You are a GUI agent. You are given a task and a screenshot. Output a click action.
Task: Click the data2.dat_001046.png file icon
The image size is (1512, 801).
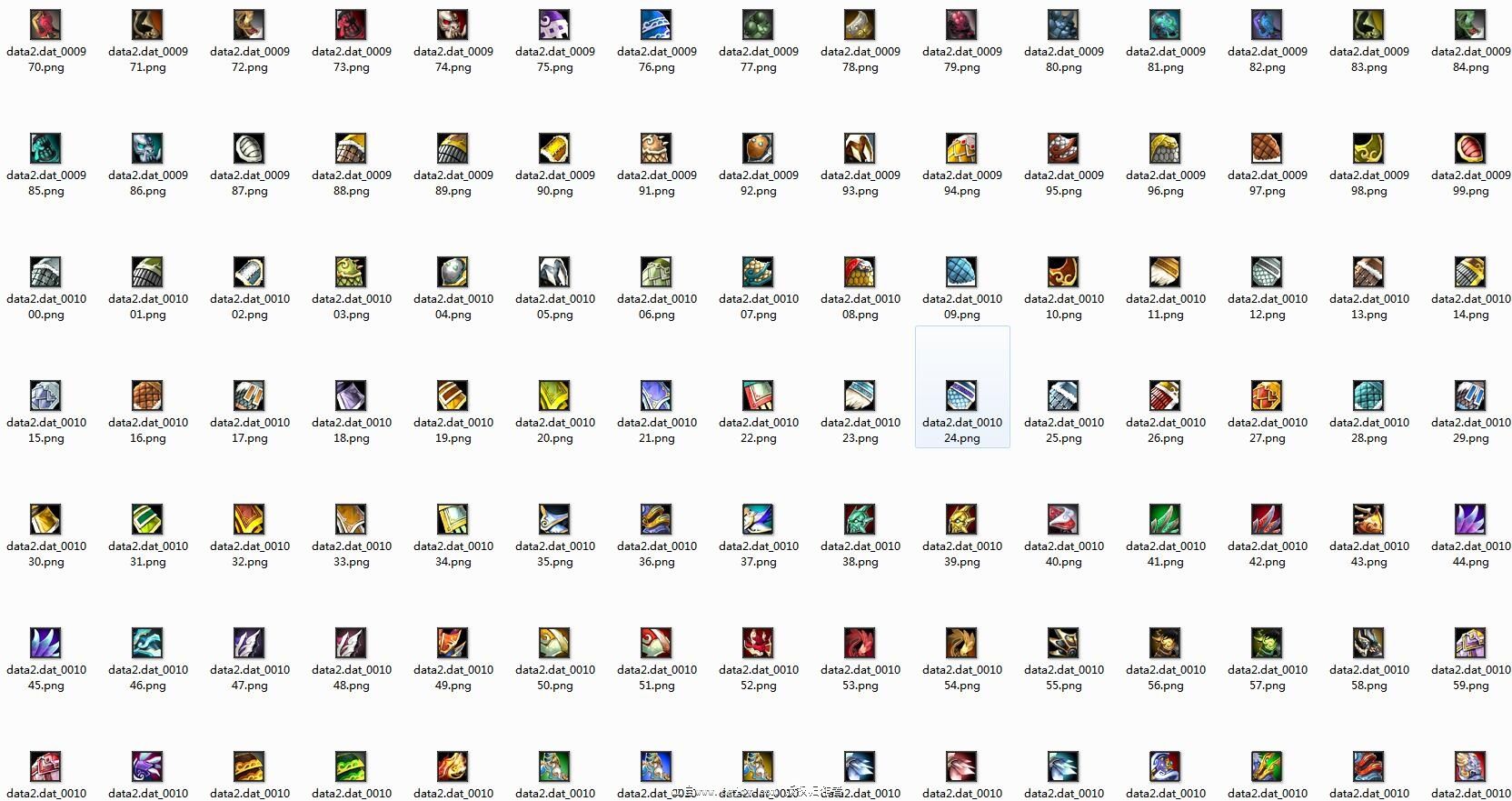tap(147, 643)
